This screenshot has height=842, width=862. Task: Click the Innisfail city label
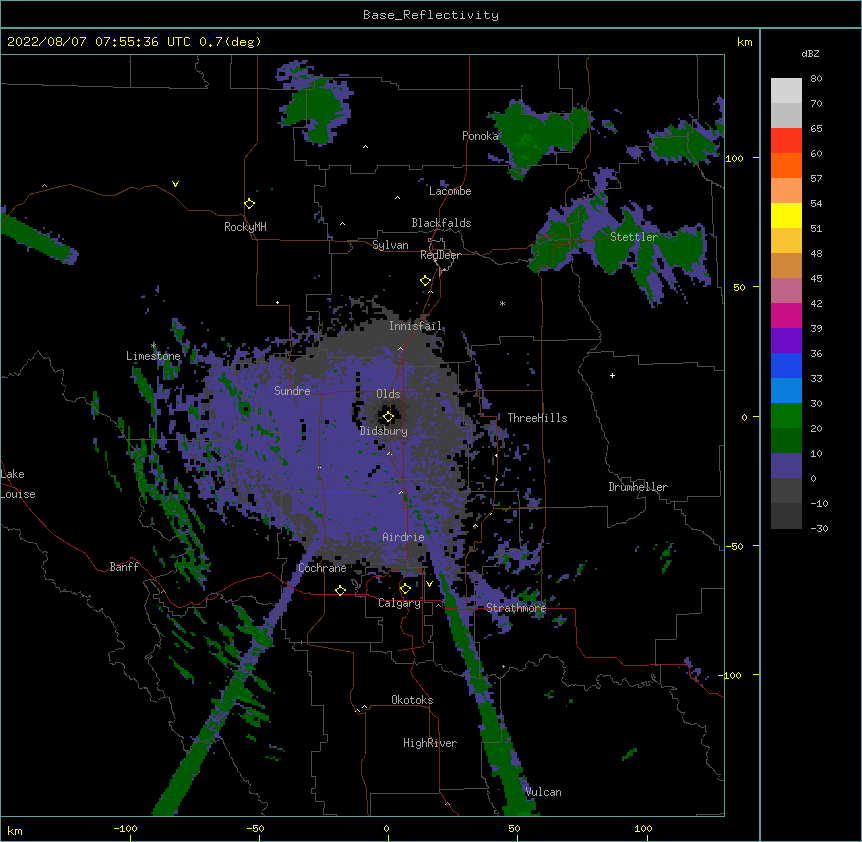pyautogui.click(x=415, y=326)
